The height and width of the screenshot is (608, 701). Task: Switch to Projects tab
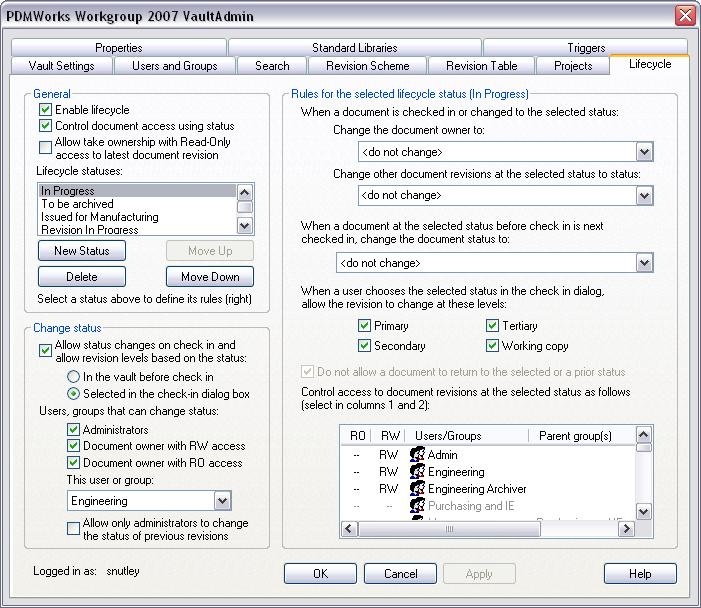coord(573,66)
